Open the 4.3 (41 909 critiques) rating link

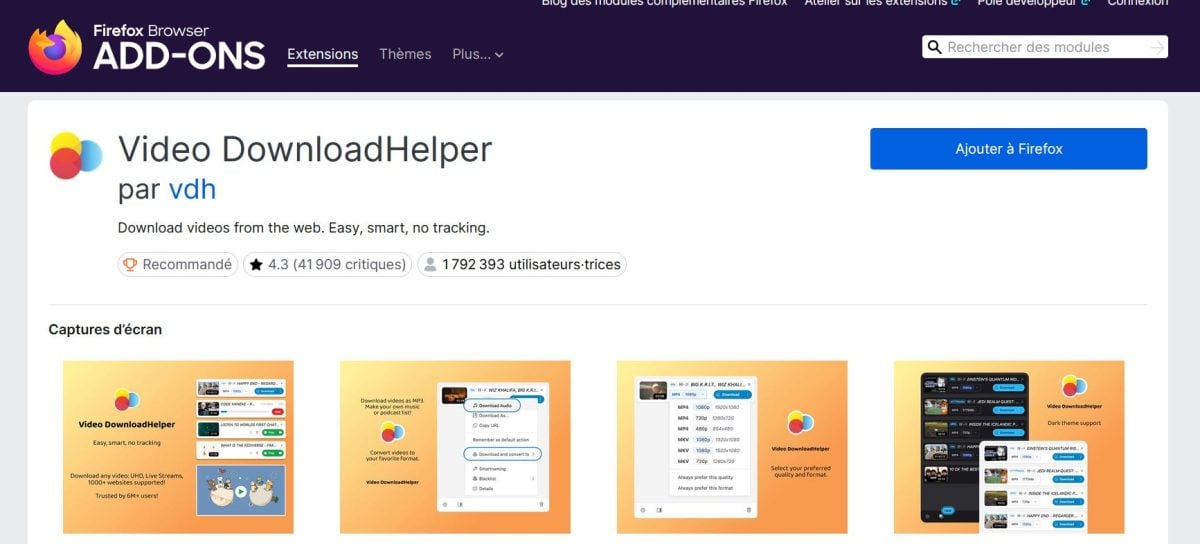[x=327, y=265]
